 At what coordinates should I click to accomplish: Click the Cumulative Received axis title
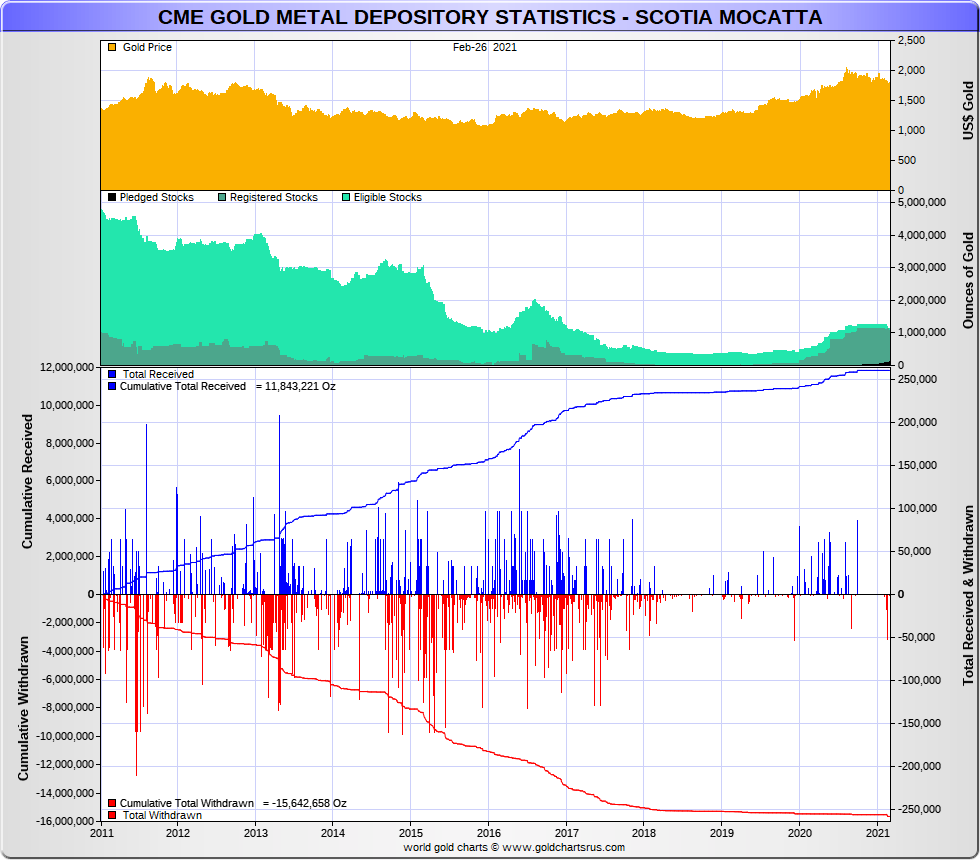(27, 481)
